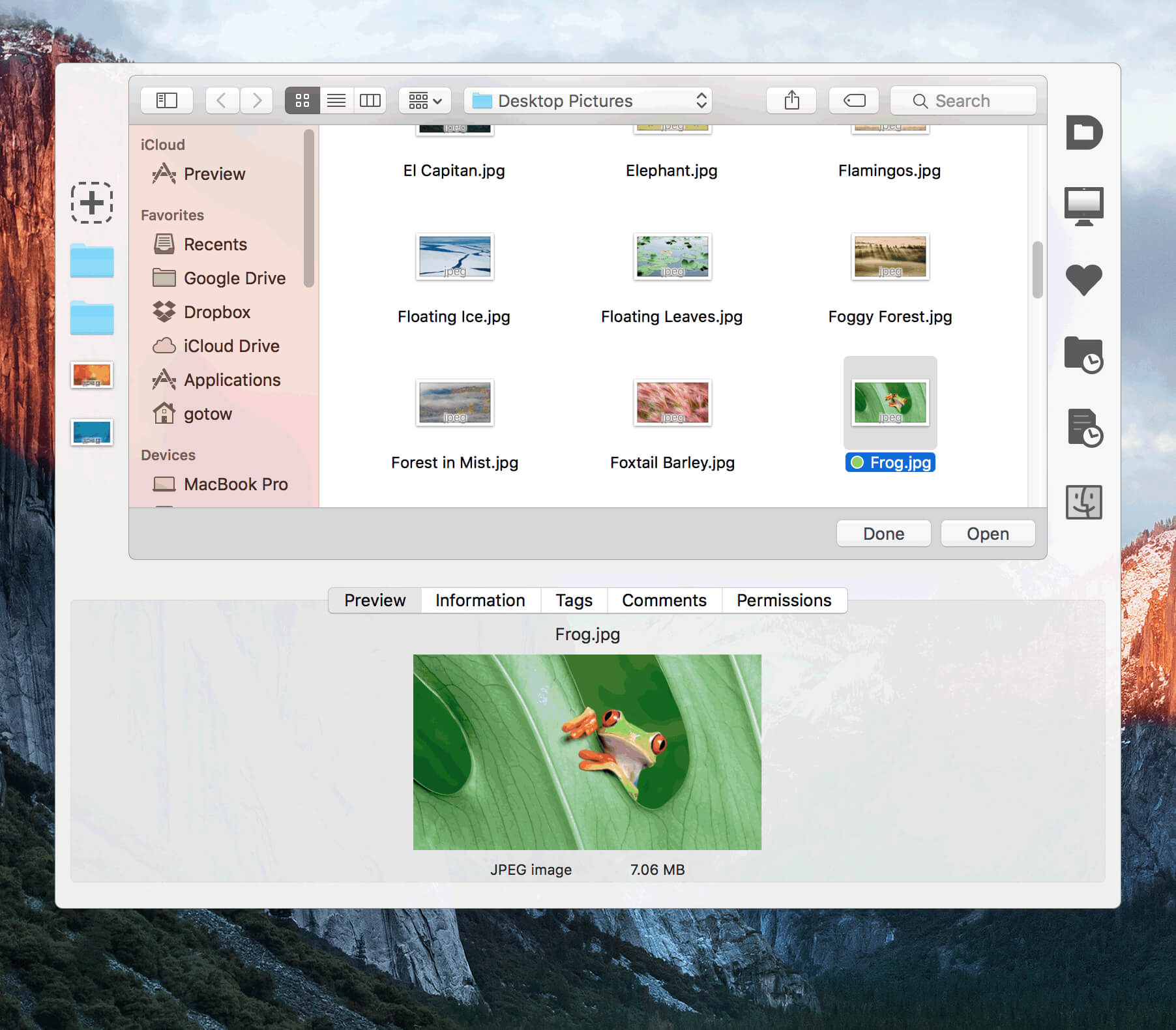Select the Floating Leaves.jpg thumbnail
1176x1030 pixels.
click(673, 257)
